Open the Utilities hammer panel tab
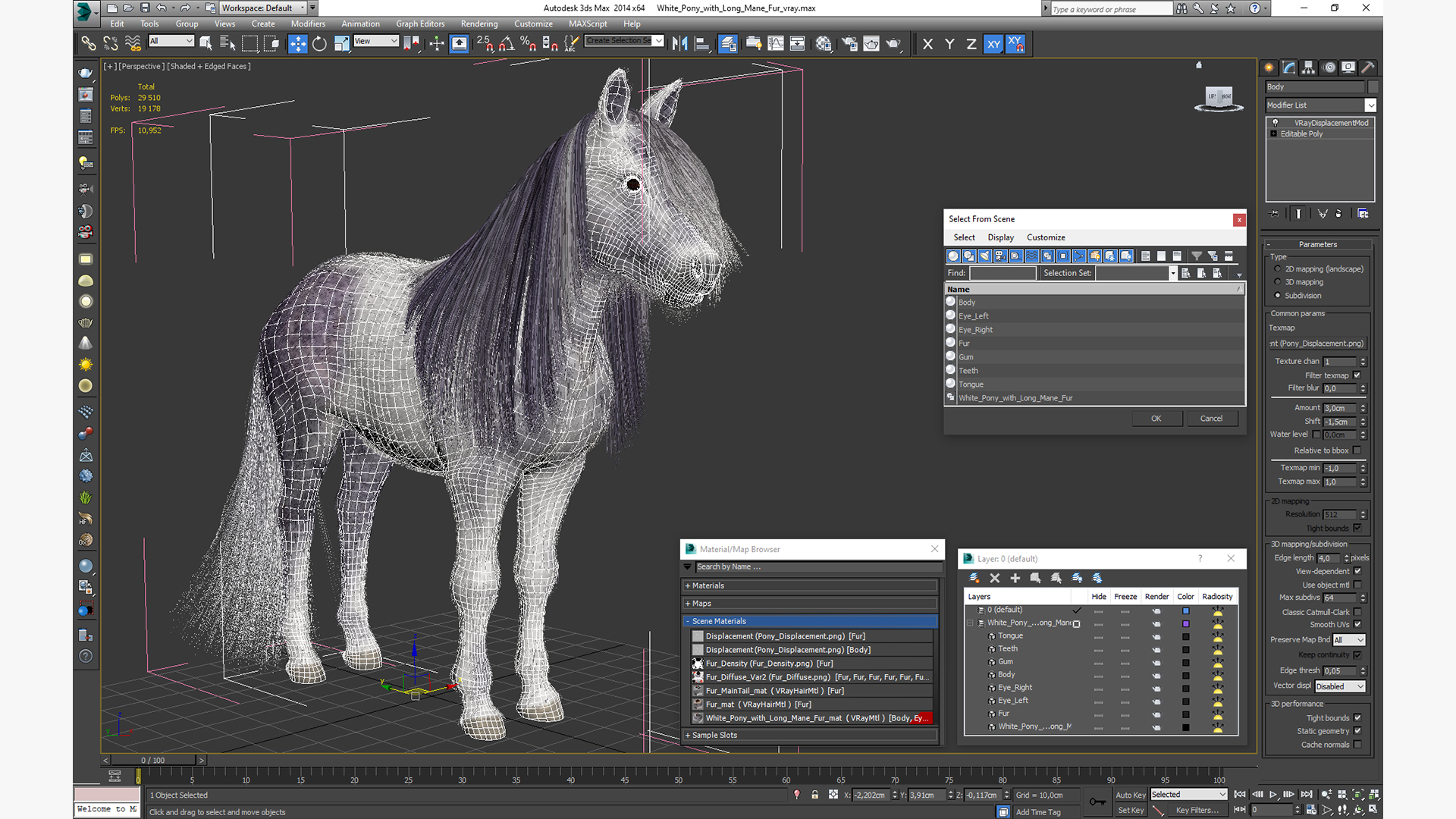Image resolution: width=1456 pixels, height=819 pixels. [x=1368, y=67]
